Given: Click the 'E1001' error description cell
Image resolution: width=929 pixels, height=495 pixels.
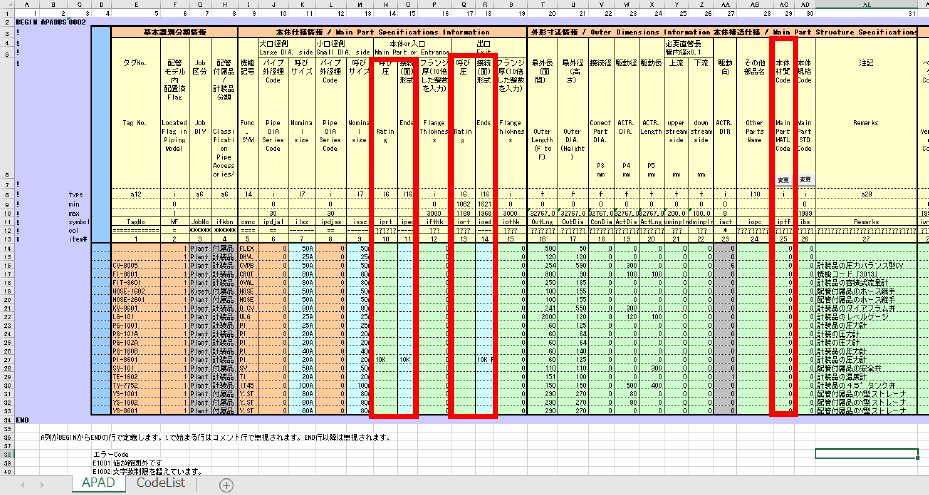Looking at the screenshot, I should (x=127, y=463).
